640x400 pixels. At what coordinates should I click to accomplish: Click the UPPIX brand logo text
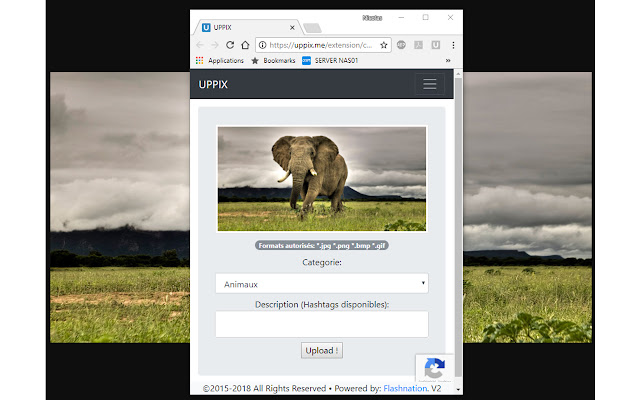coord(213,84)
